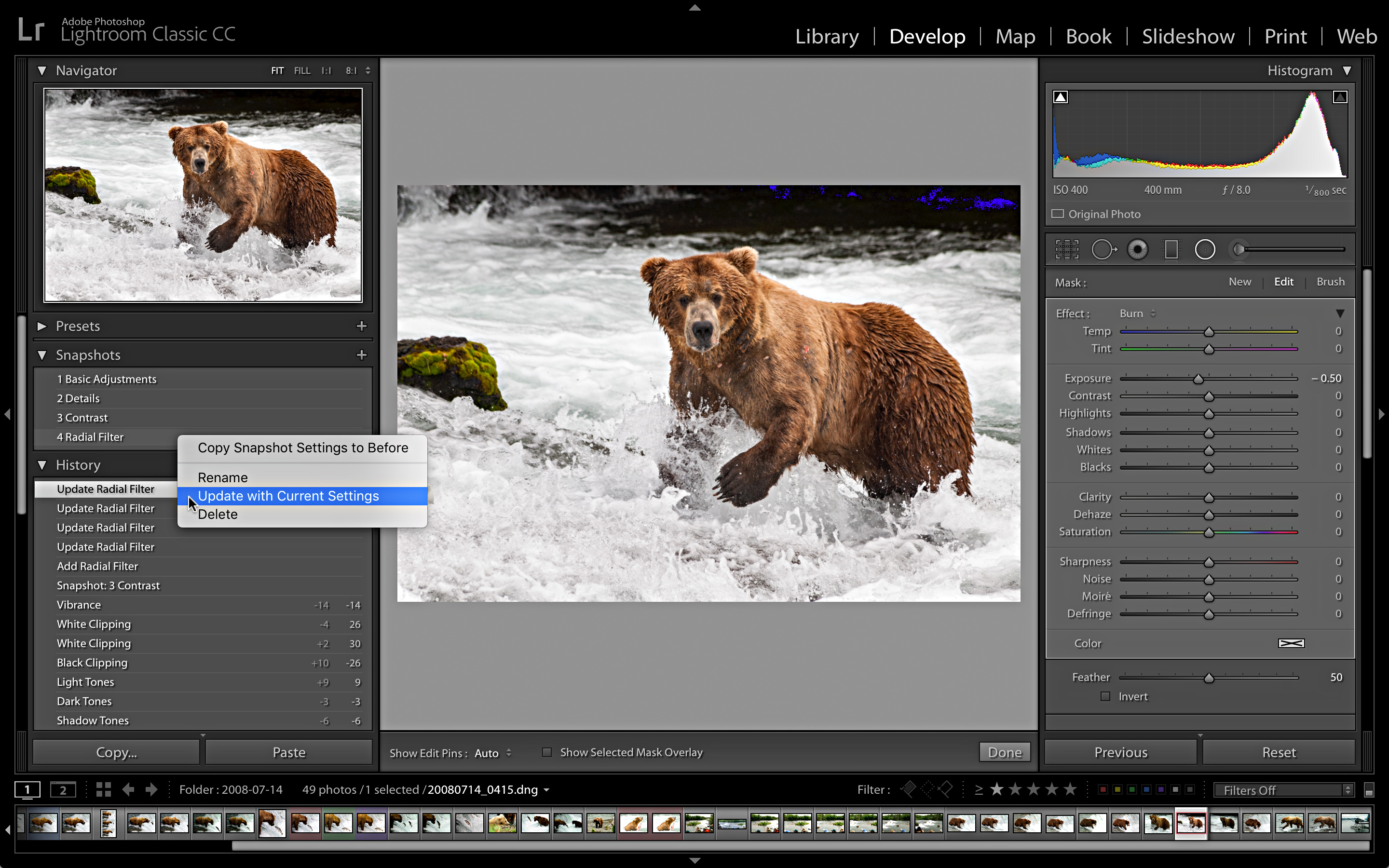Screen dimensions: 1389x868
Task: Open the Spot Removal tool
Action: 1104,248
